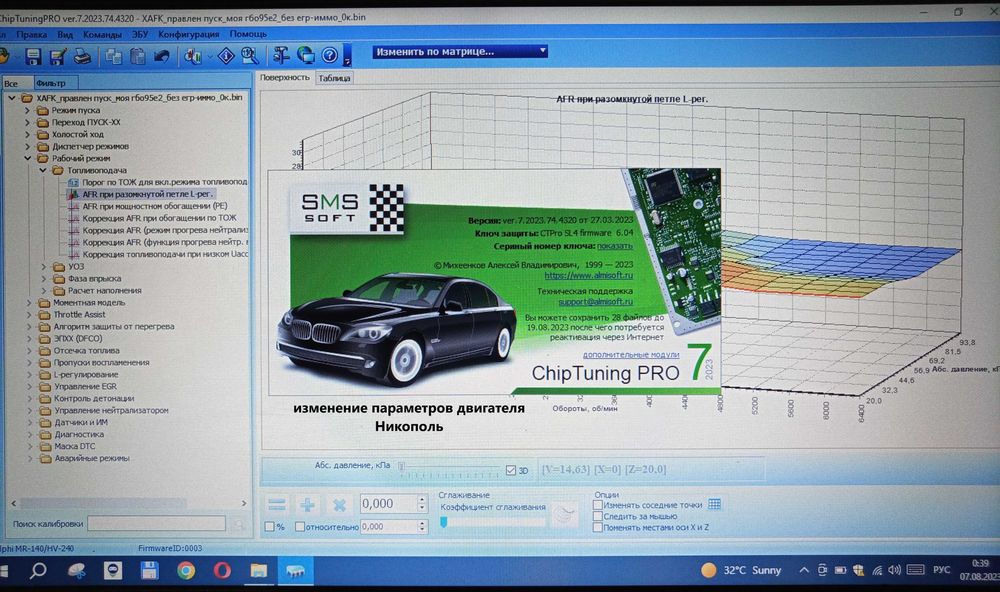Click the Paste clipboard toolbar icon
Viewport: 1000px width, 592px height.
[138, 57]
